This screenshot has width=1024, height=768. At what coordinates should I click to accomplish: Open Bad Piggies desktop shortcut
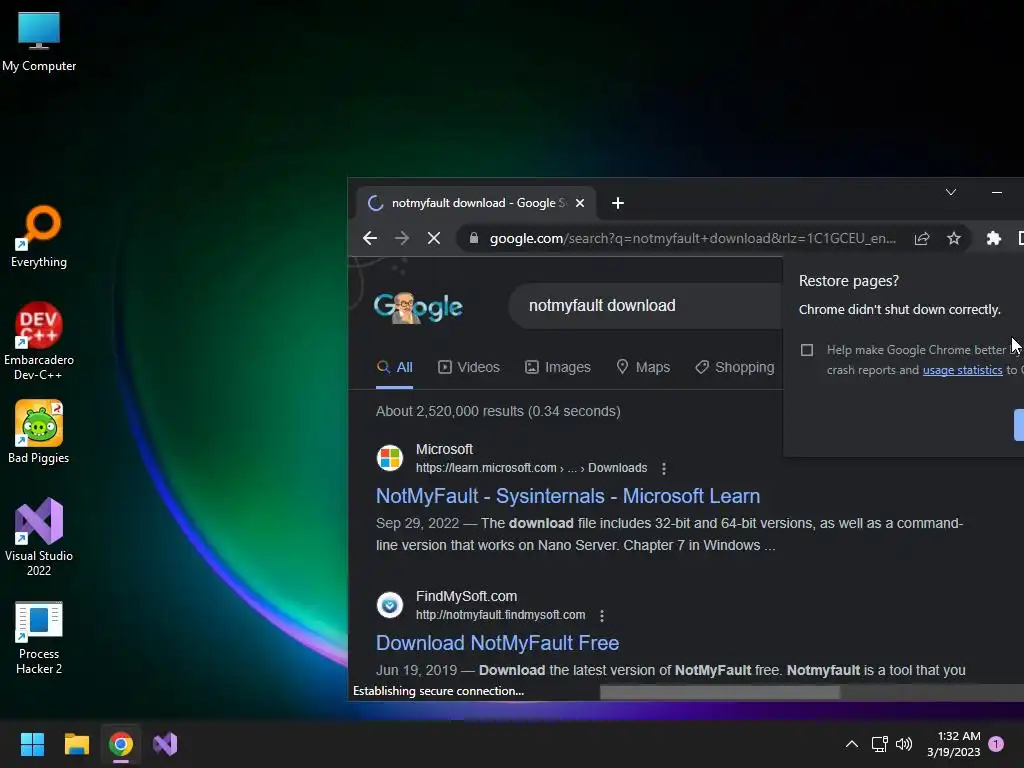[39, 432]
